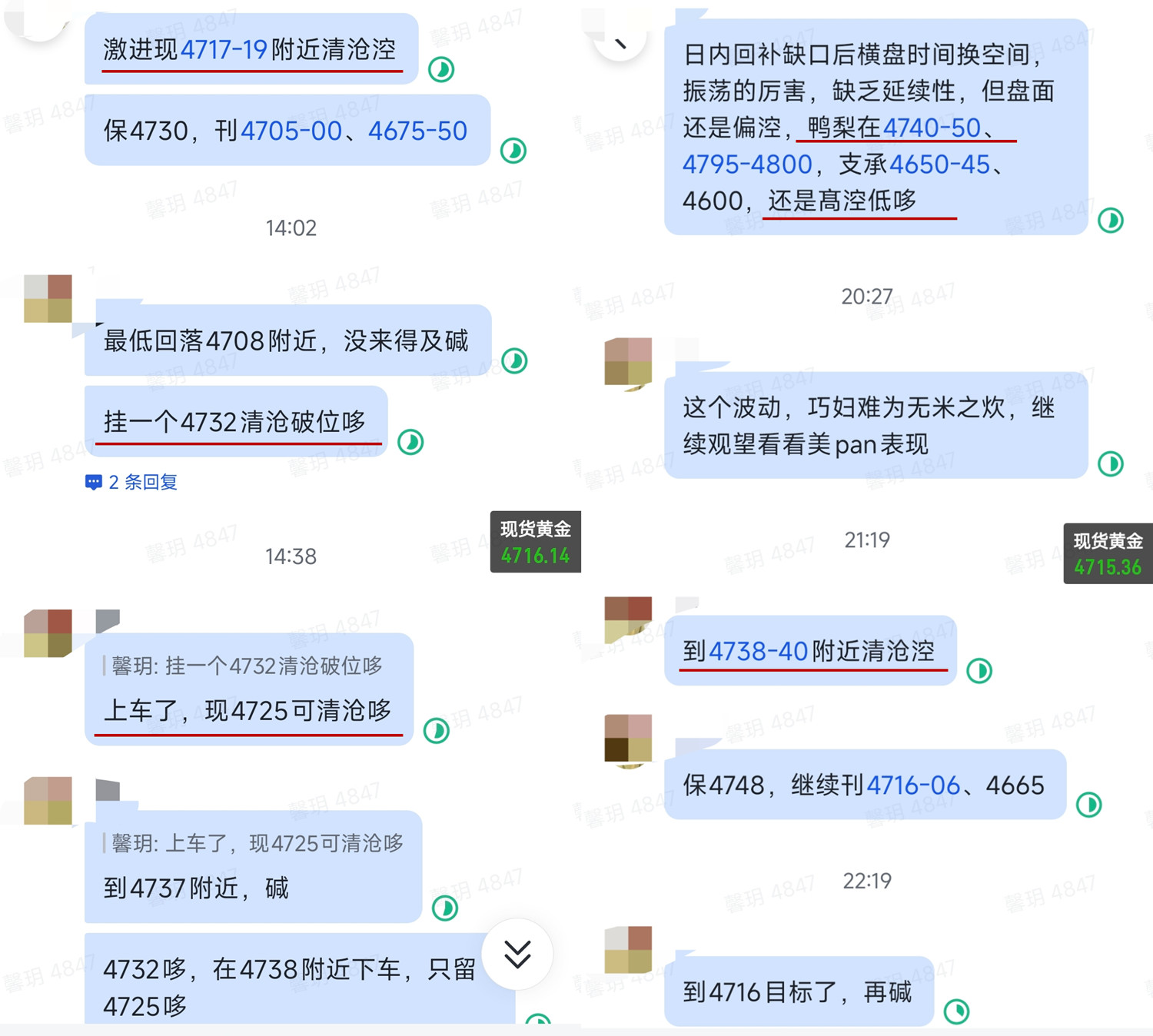Tap green circle icon next to 到4716目标了 message
The image size is (1153, 1036).
point(957,1011)
